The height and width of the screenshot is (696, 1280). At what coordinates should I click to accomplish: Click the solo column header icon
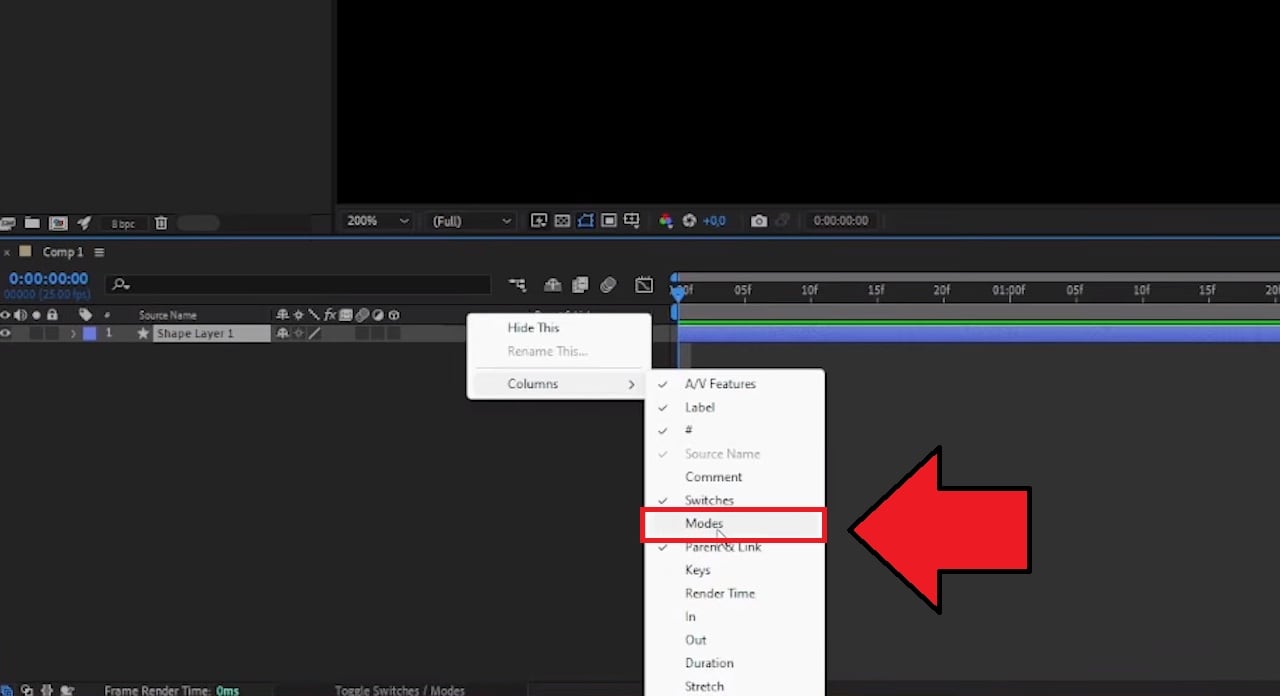37,315
